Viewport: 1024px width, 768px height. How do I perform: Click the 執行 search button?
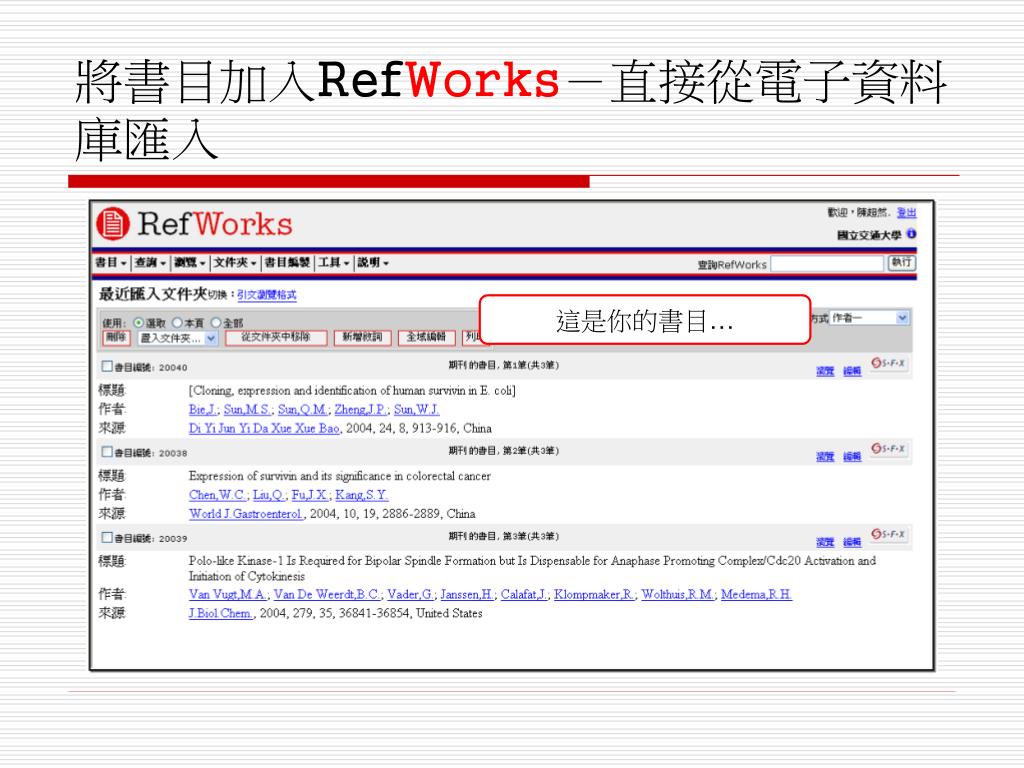(x=902, y=263)
